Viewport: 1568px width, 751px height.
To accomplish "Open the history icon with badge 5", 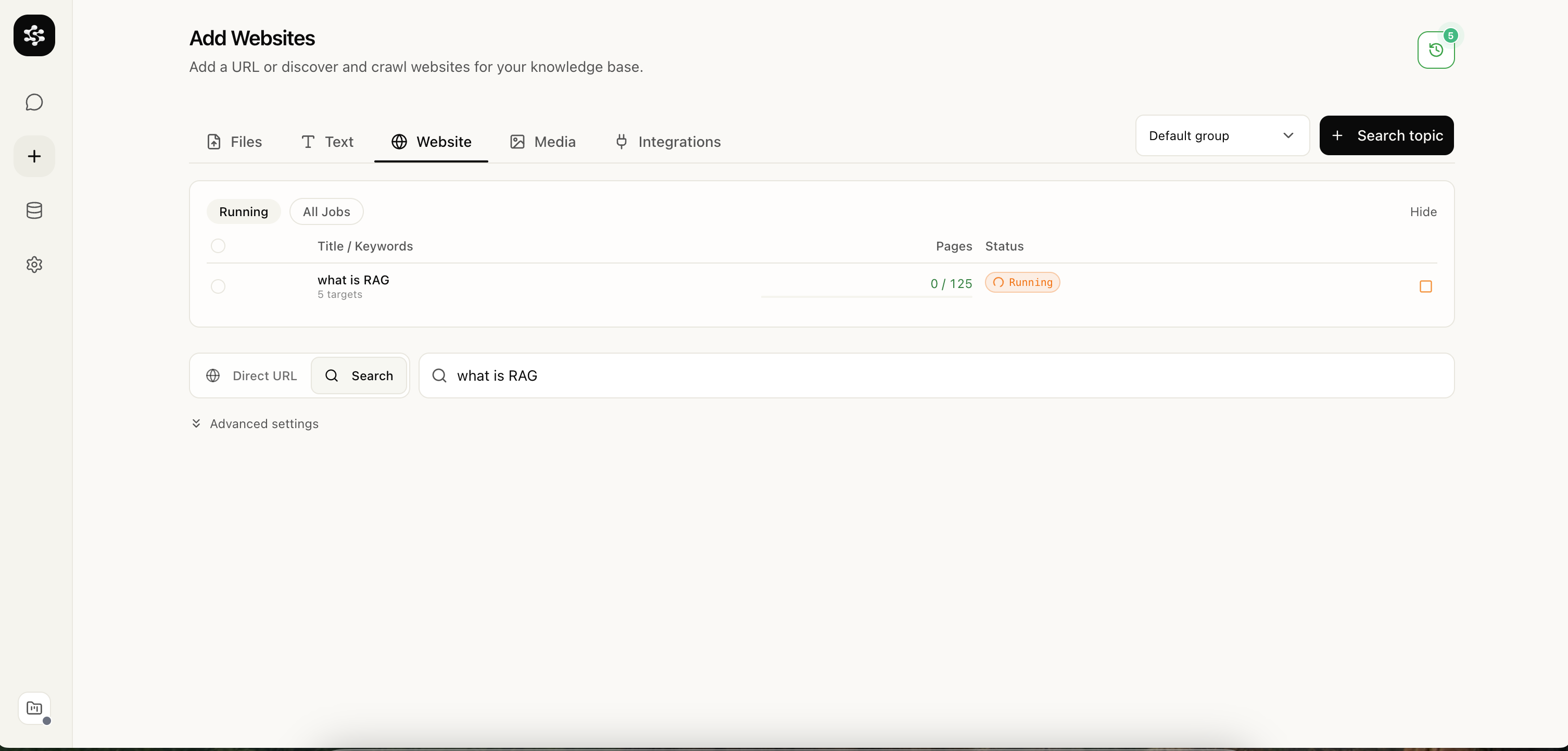I will point(1436,50).
